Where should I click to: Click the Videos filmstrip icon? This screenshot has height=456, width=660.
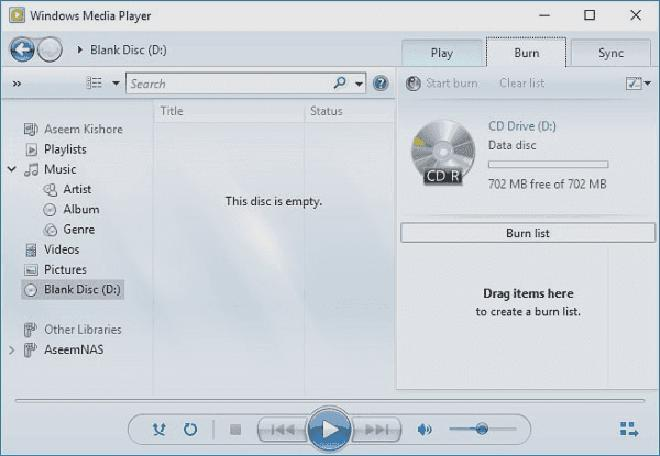[31, 250]
